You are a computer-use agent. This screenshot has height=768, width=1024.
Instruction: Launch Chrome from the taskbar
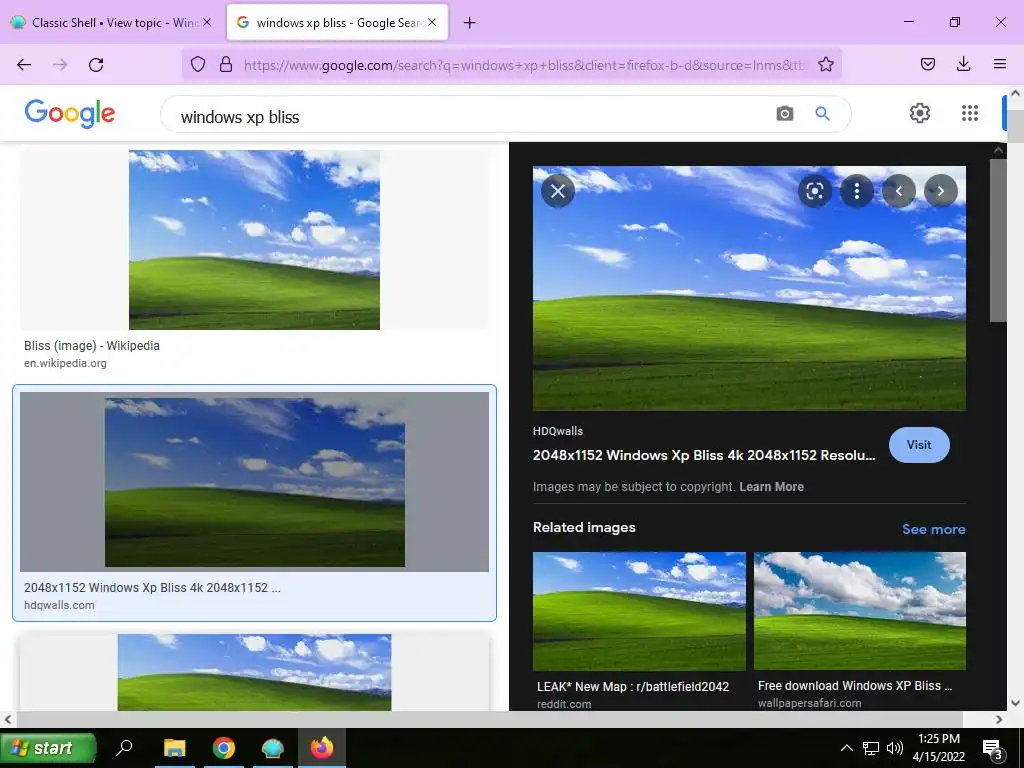point(223,748)
